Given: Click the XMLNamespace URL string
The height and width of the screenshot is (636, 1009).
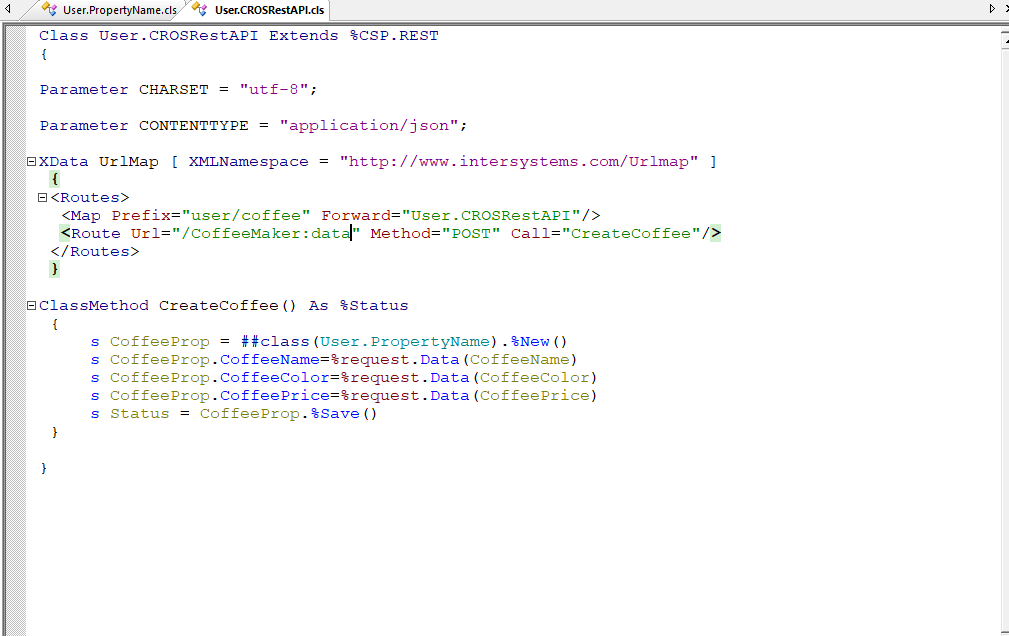Looking at the screenshot, I should [x=519, y=162].
